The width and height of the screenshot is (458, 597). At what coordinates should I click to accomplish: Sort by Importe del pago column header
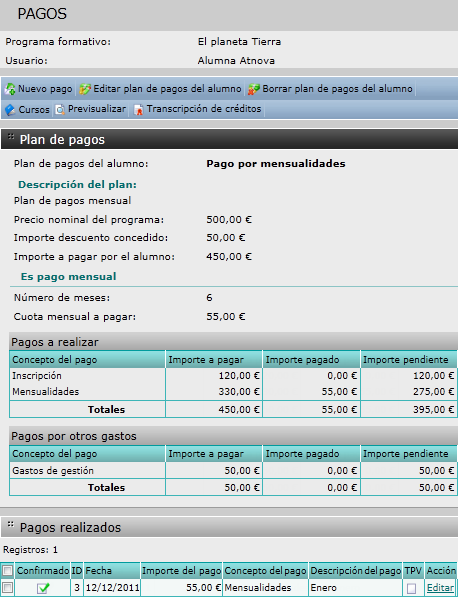click(181, 571)
